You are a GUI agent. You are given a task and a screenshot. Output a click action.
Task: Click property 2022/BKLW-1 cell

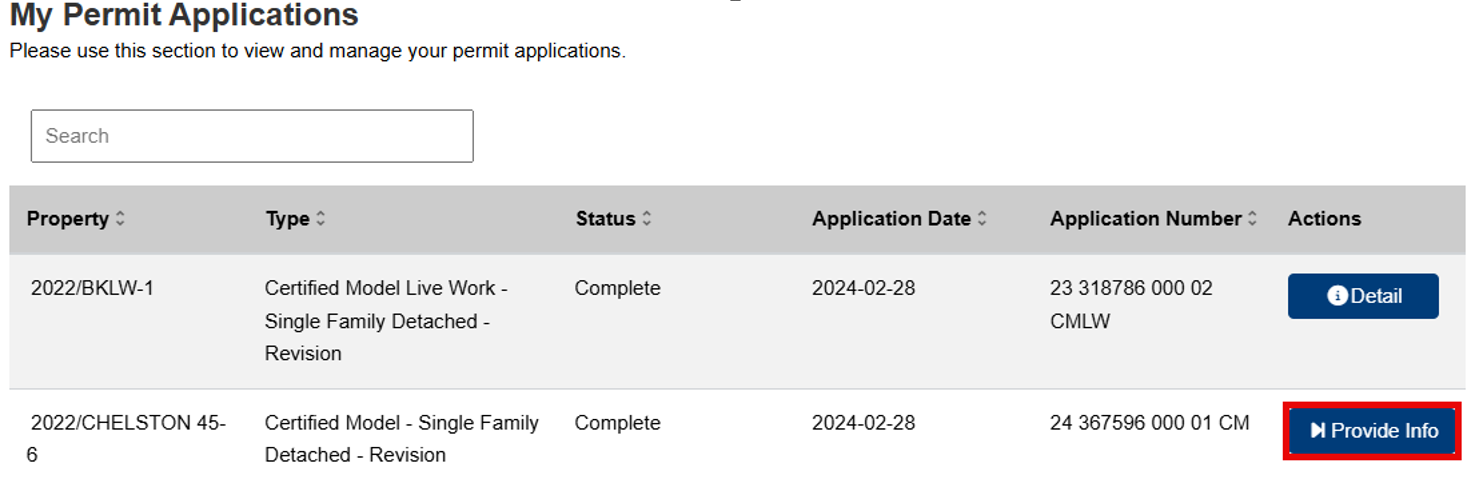[92, 288]
